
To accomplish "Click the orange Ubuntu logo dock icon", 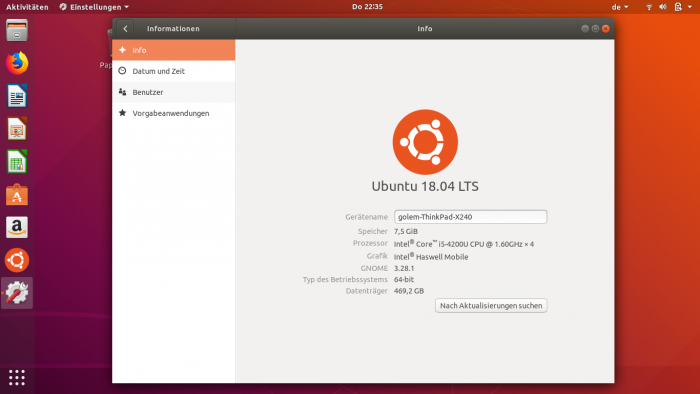I will pyautogui.click(x=17, y=260).
